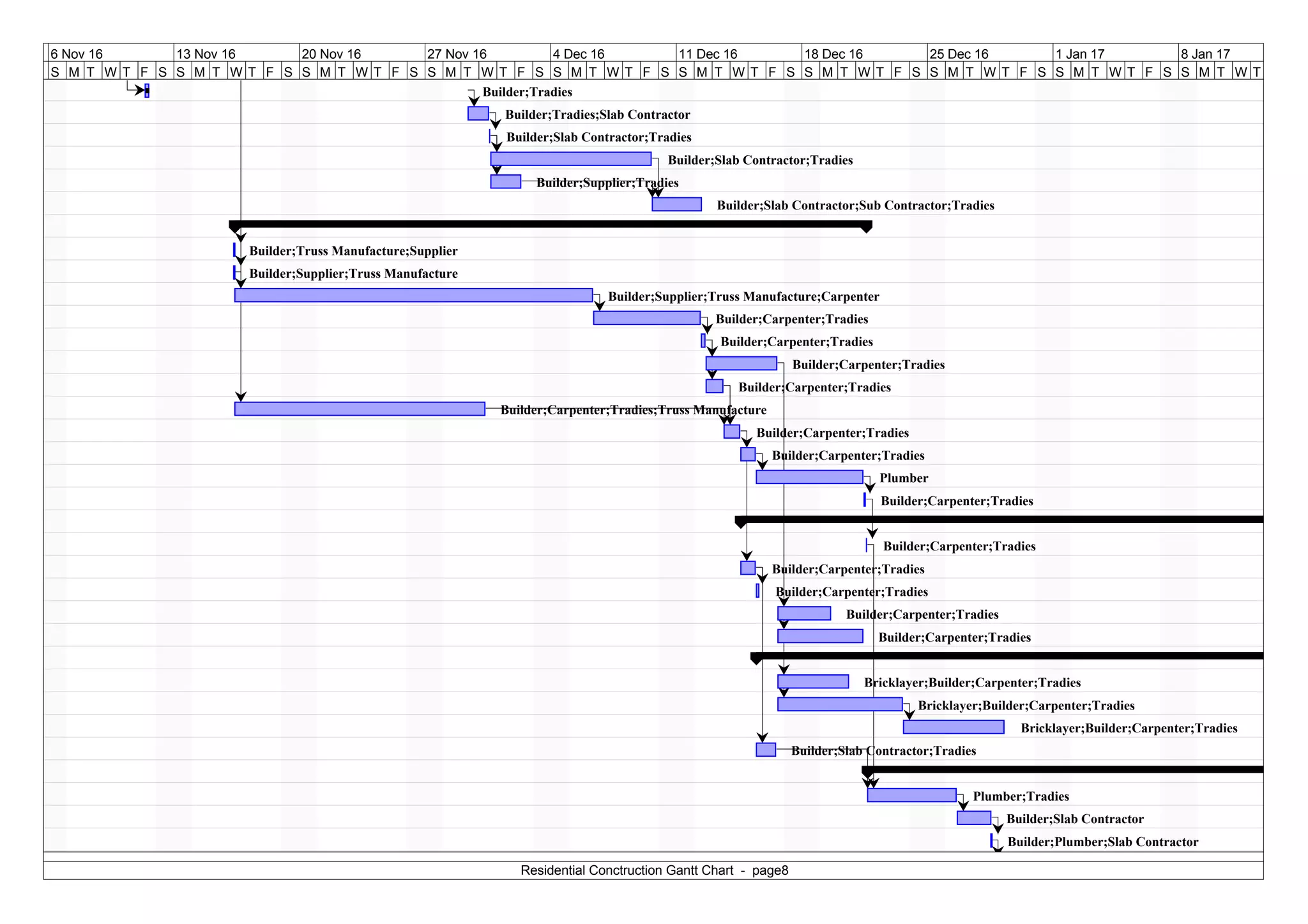Select the 4 Dec 16 week header
This screenshot has width=1308, height=924.
(614, 54)
